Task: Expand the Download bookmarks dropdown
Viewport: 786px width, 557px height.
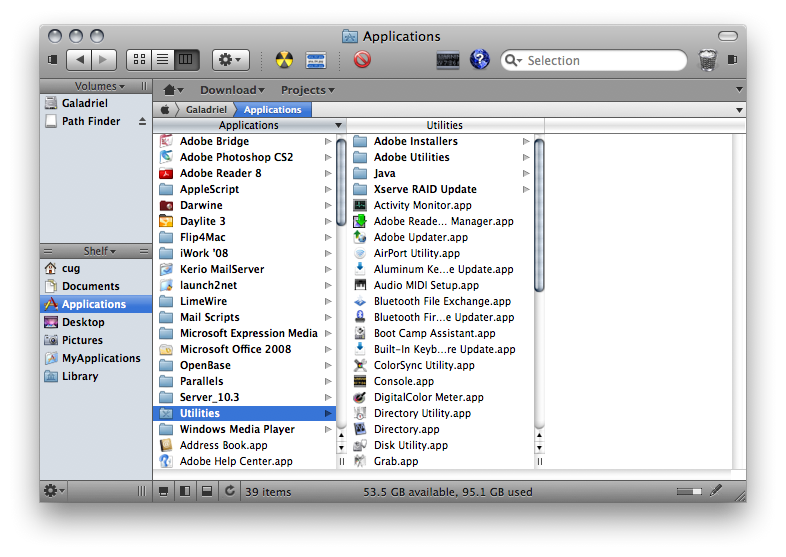Action: 232,90
